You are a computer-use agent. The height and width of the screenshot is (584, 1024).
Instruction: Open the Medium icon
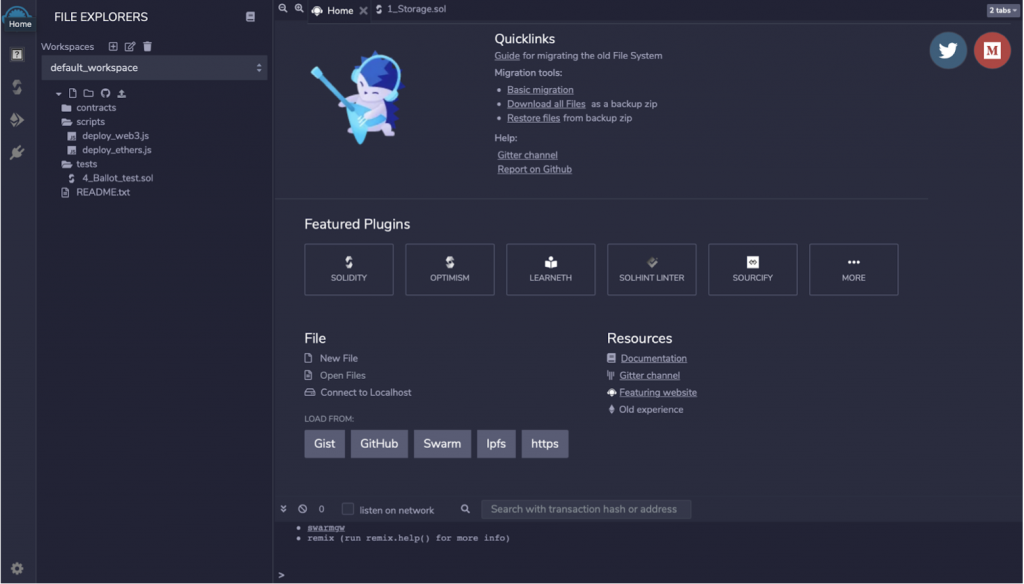[992, 50]
